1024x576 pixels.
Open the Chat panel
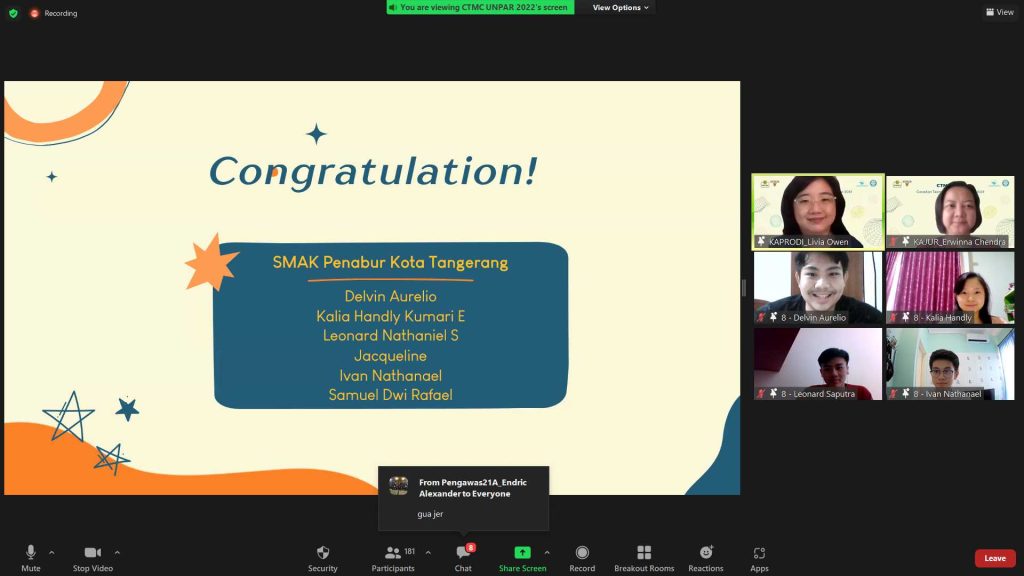coord(463,556)
